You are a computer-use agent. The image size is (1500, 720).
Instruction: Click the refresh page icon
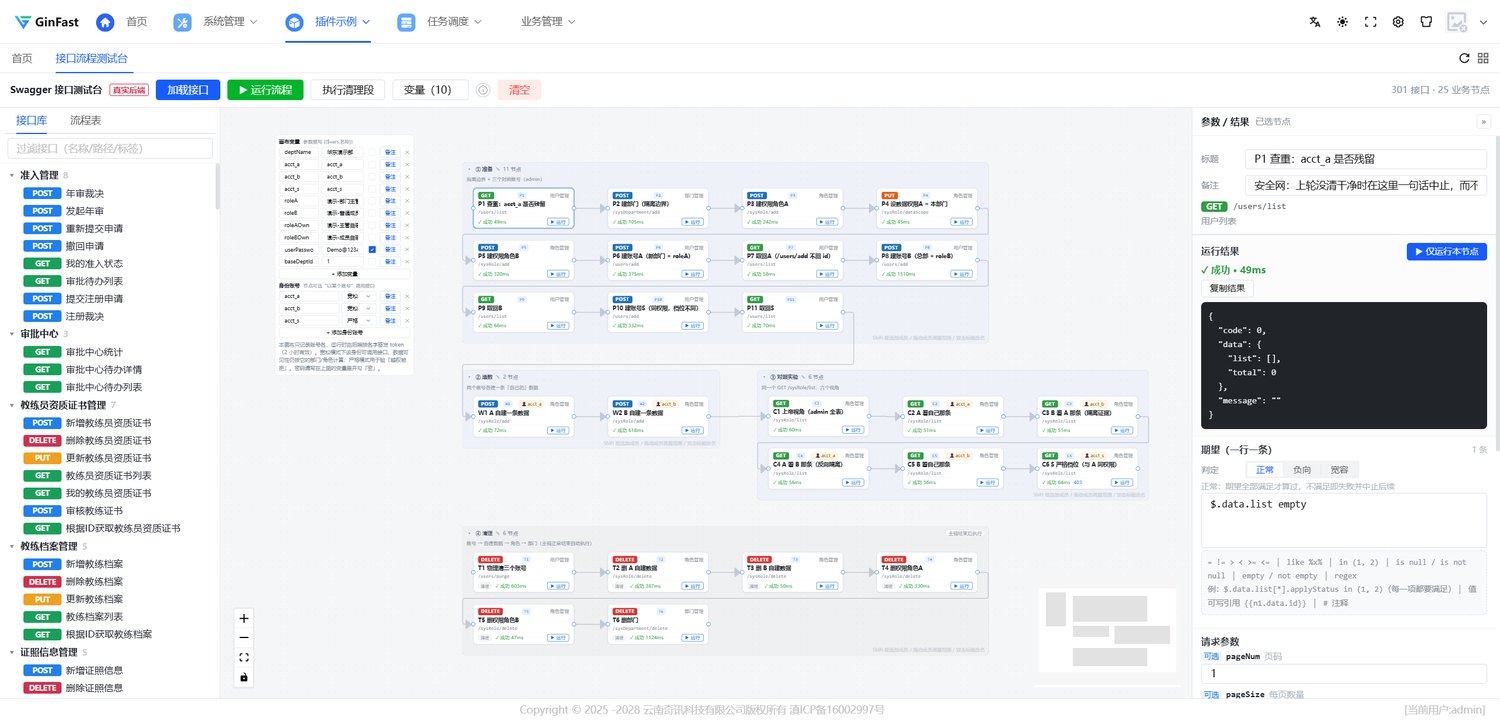coord(1464,59)
